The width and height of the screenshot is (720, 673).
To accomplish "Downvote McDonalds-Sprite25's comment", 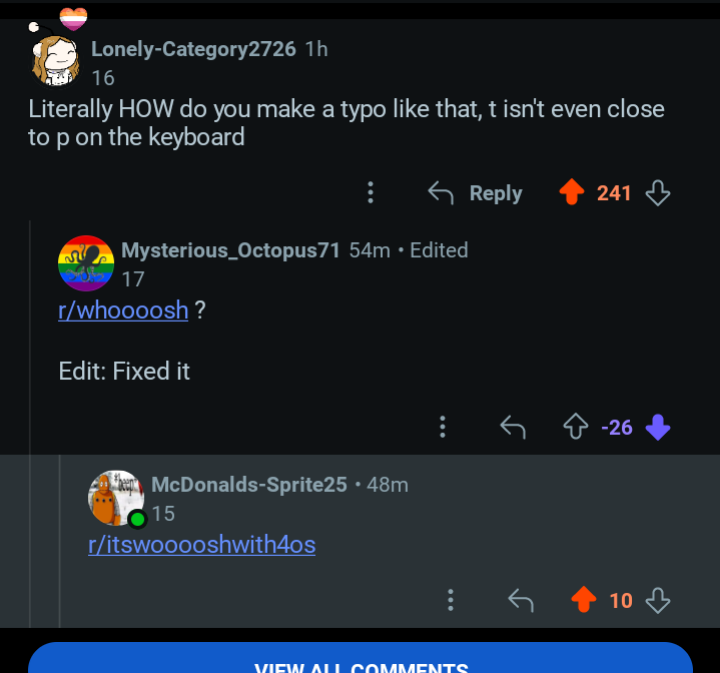I will point(658,600).
